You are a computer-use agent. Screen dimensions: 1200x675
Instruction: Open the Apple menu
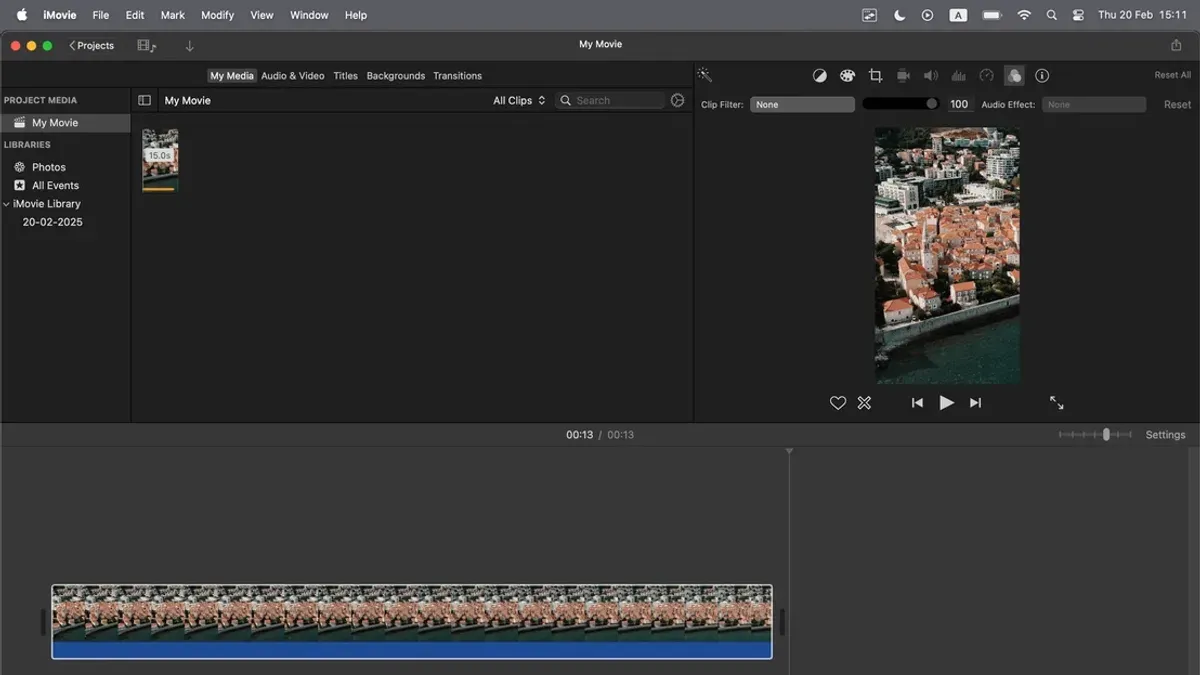[21, 15]
